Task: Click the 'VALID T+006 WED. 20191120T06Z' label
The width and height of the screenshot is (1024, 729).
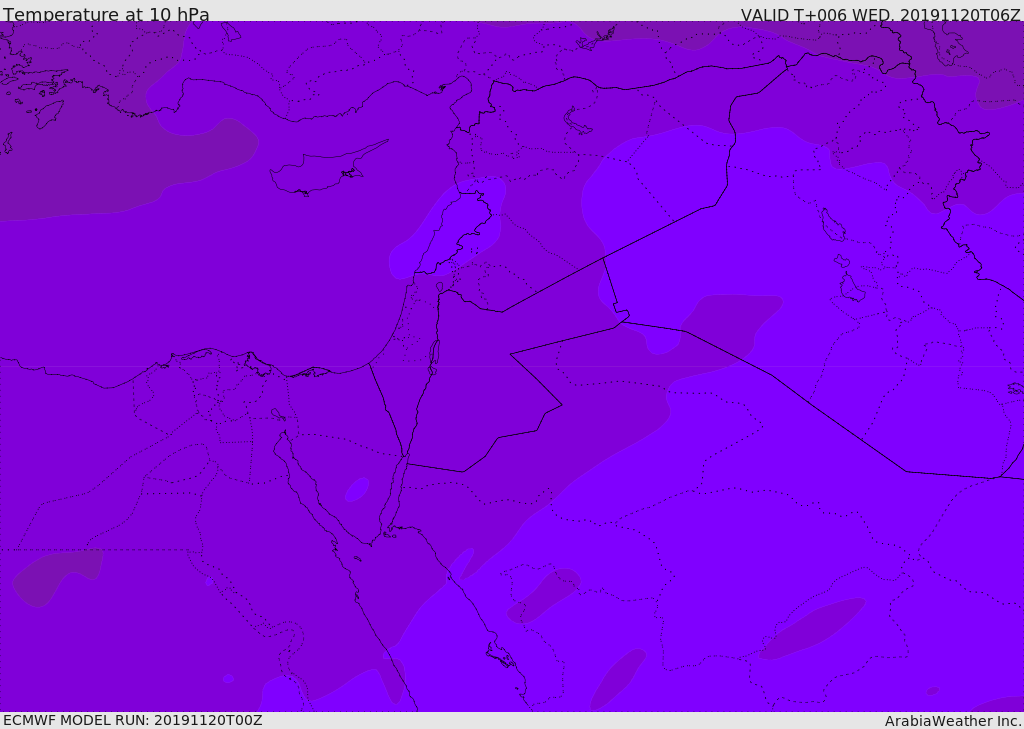Action: (880, 14)
